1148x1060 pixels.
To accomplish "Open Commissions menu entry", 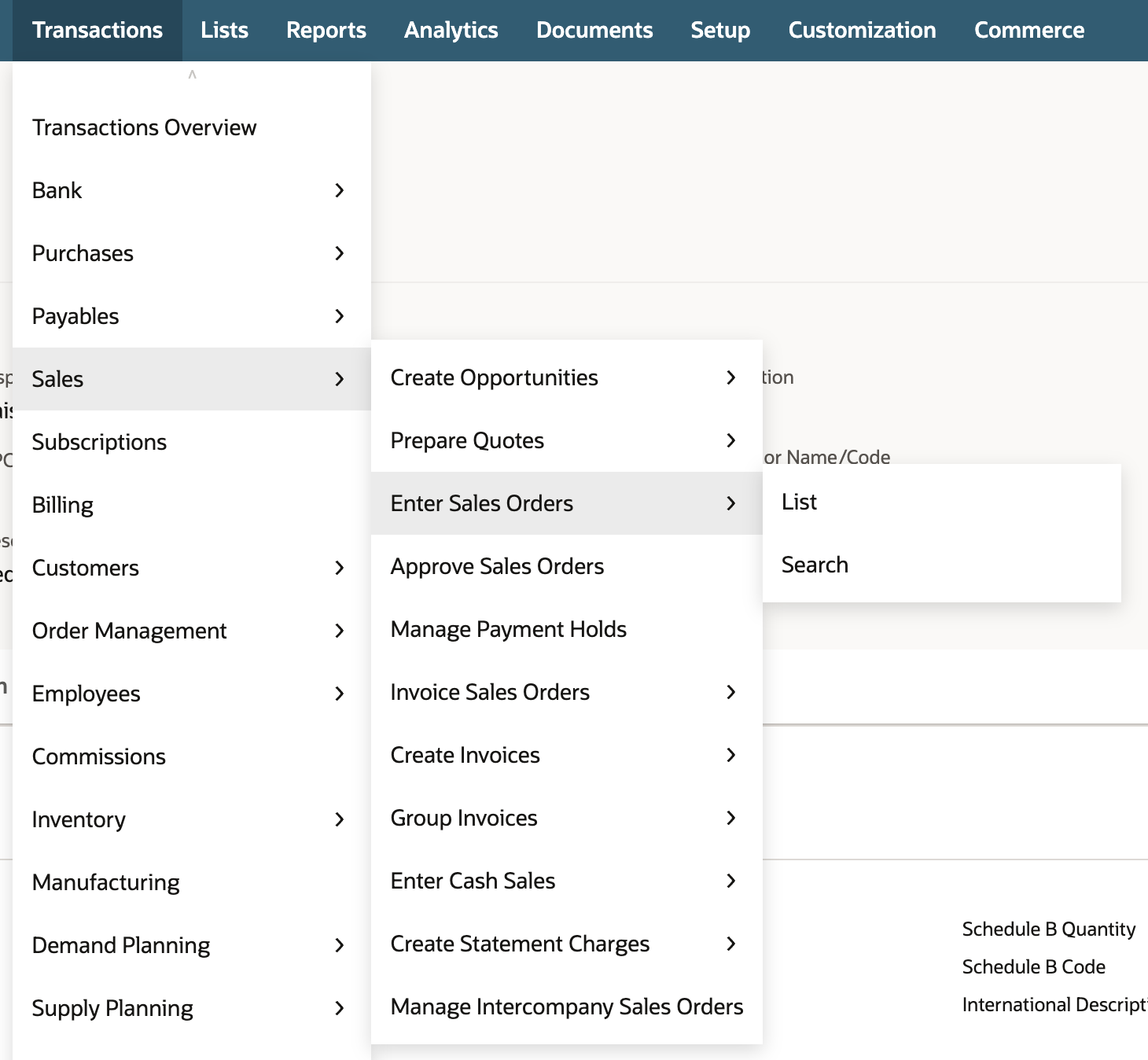I will pyautogui.click(x=192, y=756).
